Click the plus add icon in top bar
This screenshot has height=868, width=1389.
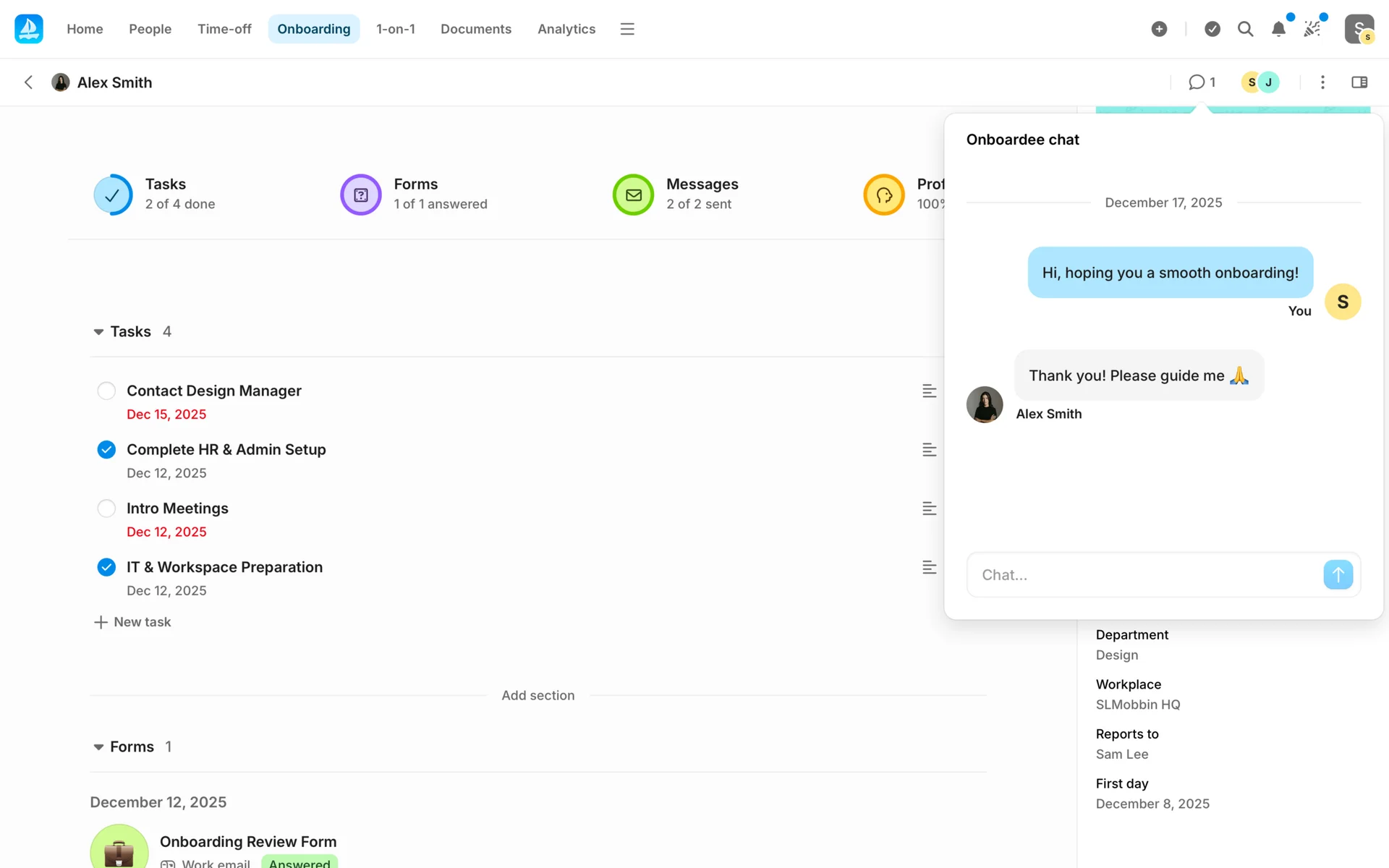pos(1159,29)
